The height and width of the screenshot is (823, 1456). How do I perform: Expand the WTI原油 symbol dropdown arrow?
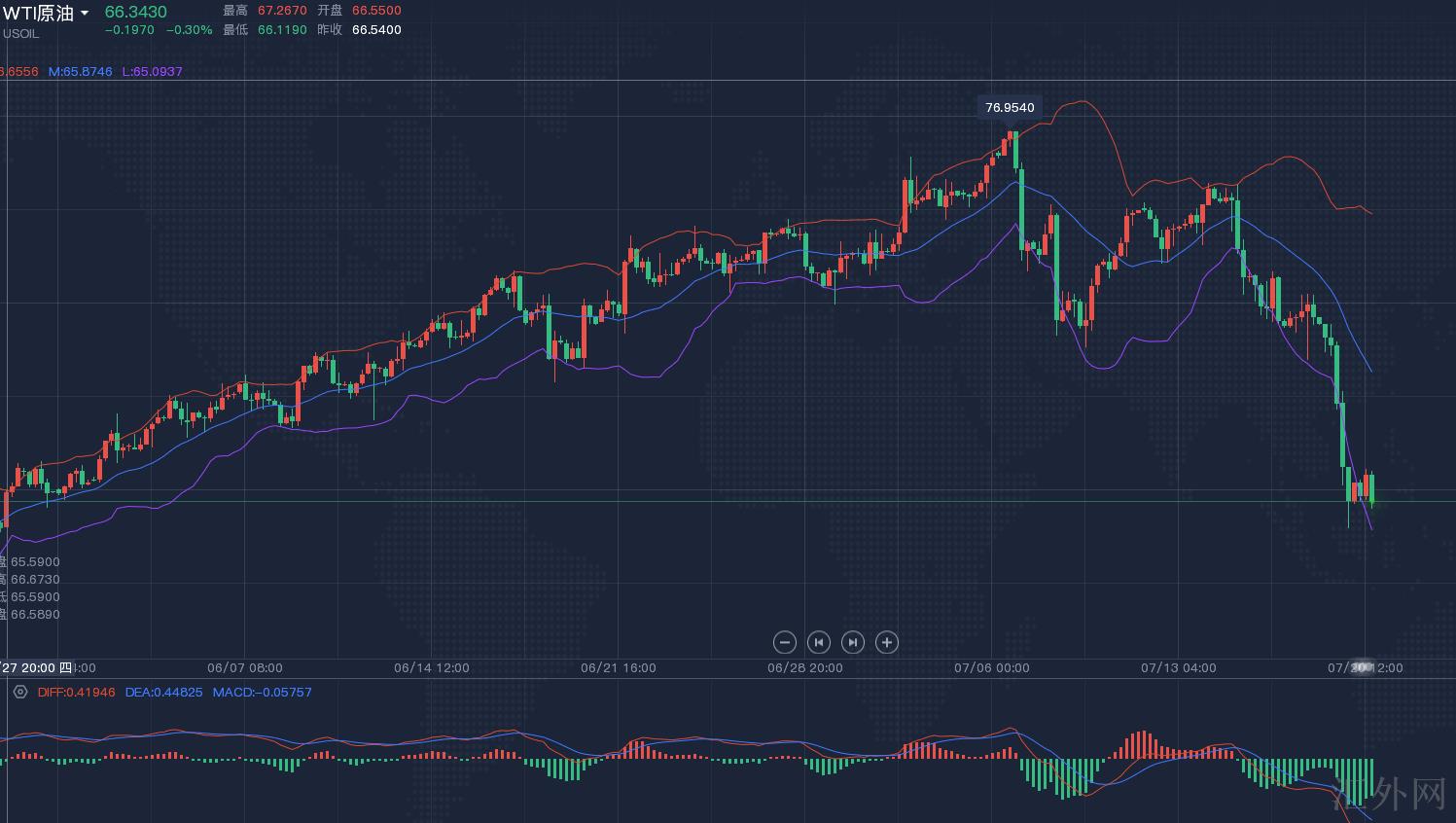(85, 14)
